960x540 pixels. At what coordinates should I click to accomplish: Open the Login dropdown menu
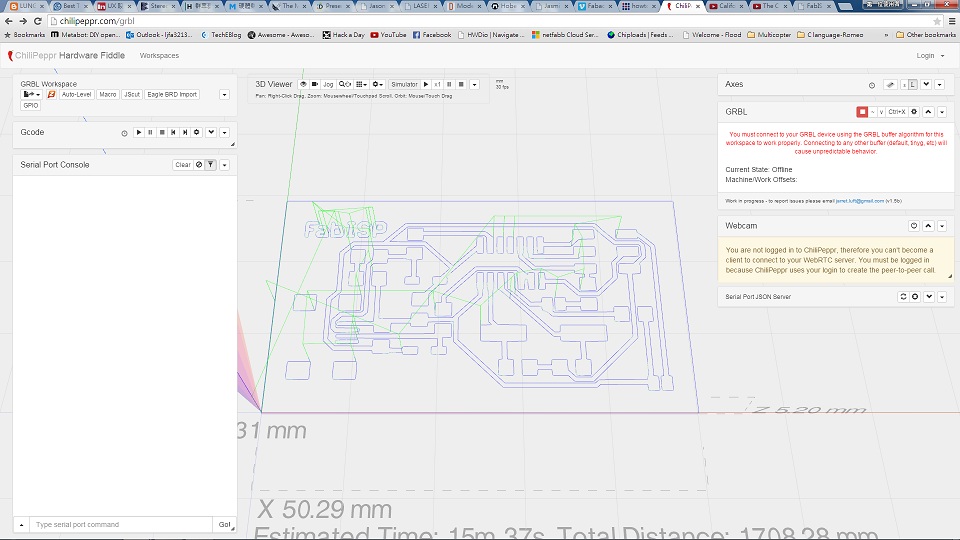pyautogui.click(x=930, y=56)
